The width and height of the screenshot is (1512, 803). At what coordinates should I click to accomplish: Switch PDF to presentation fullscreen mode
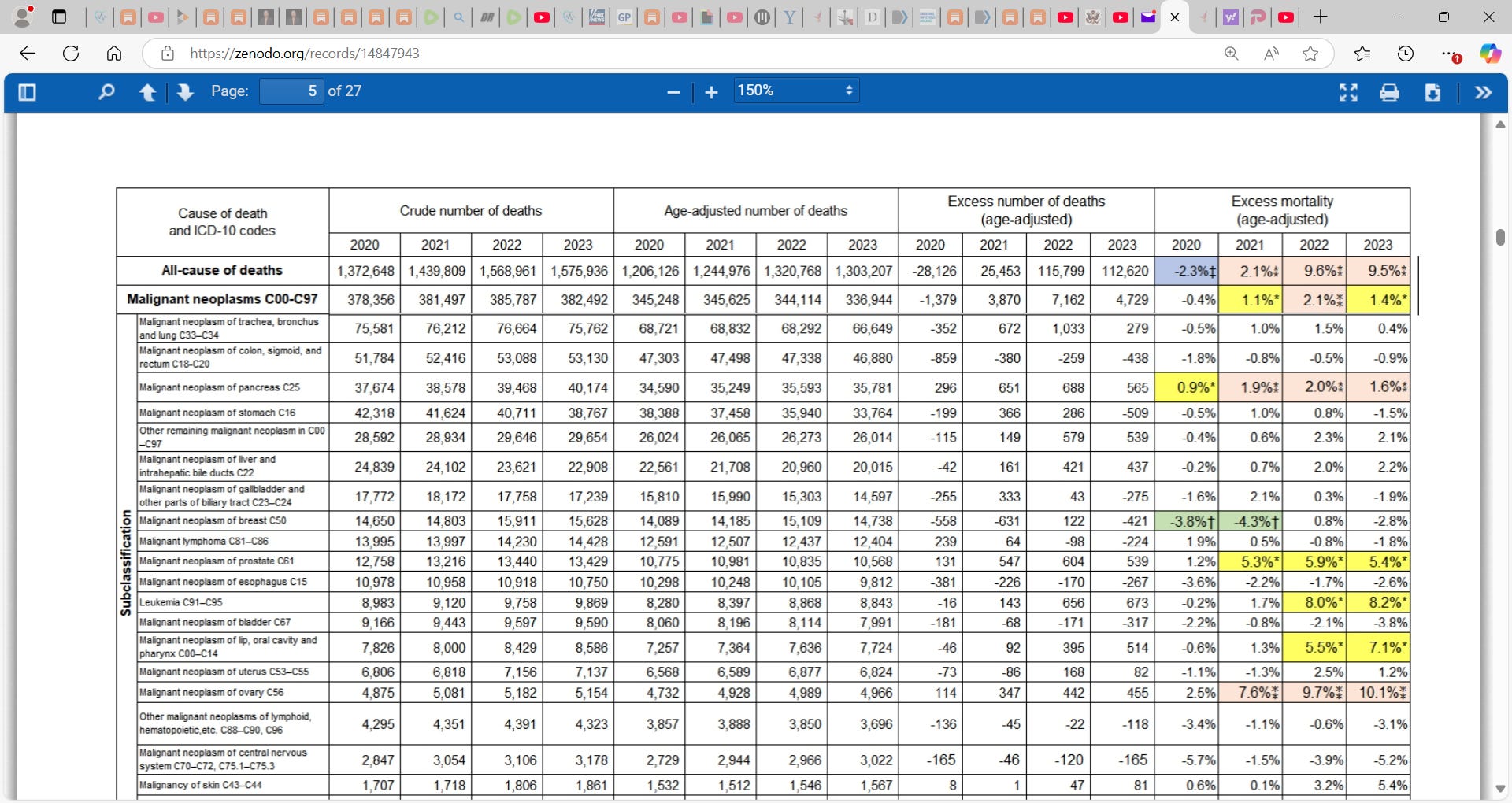click(1348, 92)
